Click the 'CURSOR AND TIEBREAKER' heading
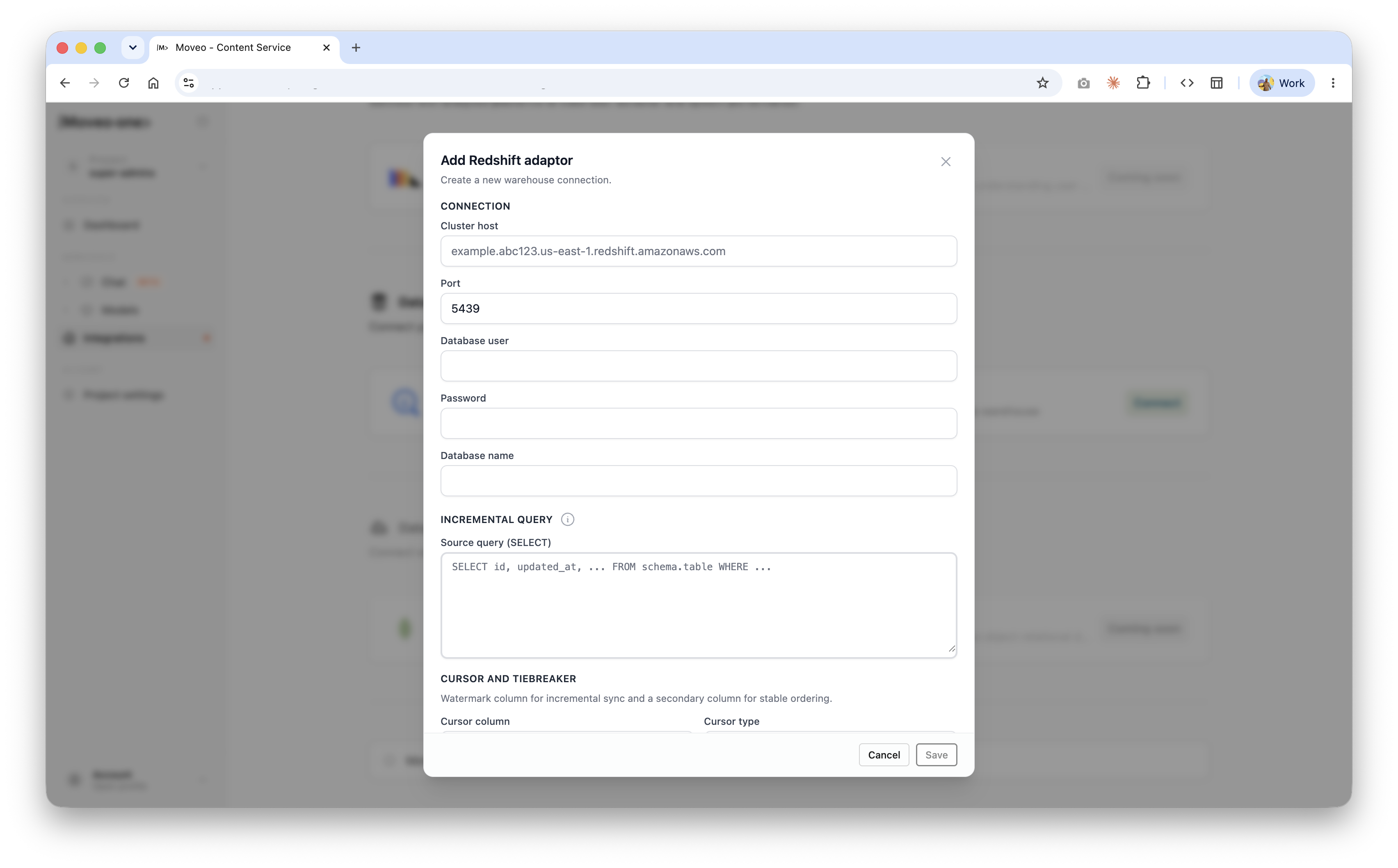This screenshot has width=1398, height=868. pyautogui.click(x=508, y=678)
